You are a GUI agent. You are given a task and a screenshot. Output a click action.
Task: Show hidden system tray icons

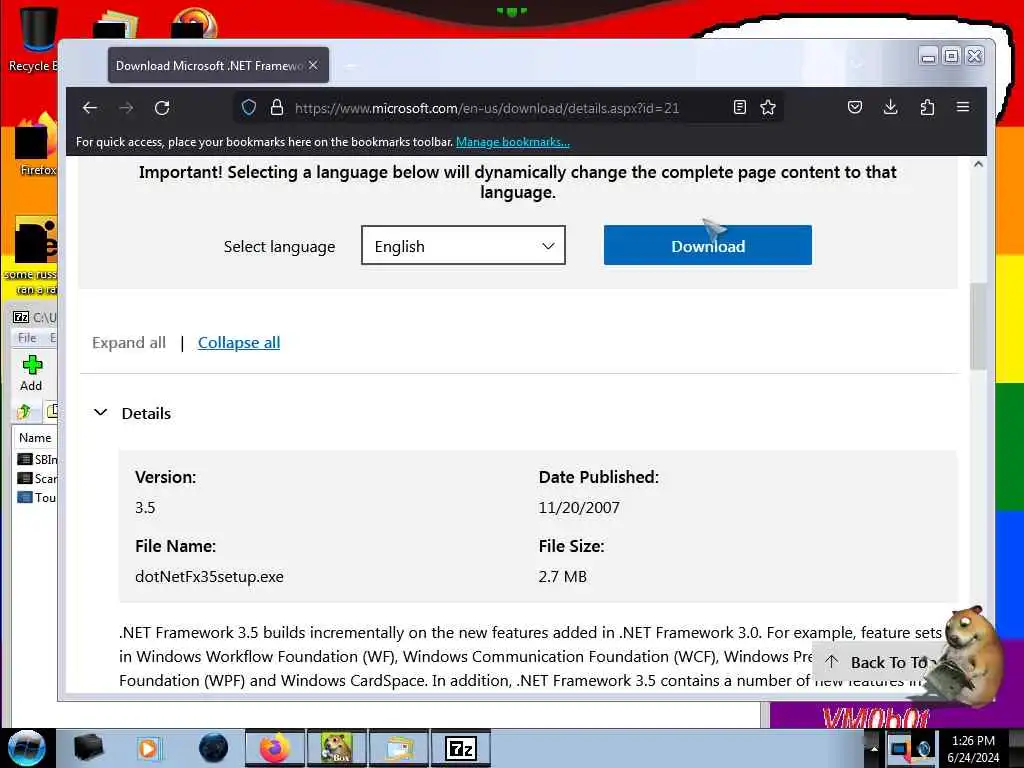pyautogui.click(x=874, y=748)
